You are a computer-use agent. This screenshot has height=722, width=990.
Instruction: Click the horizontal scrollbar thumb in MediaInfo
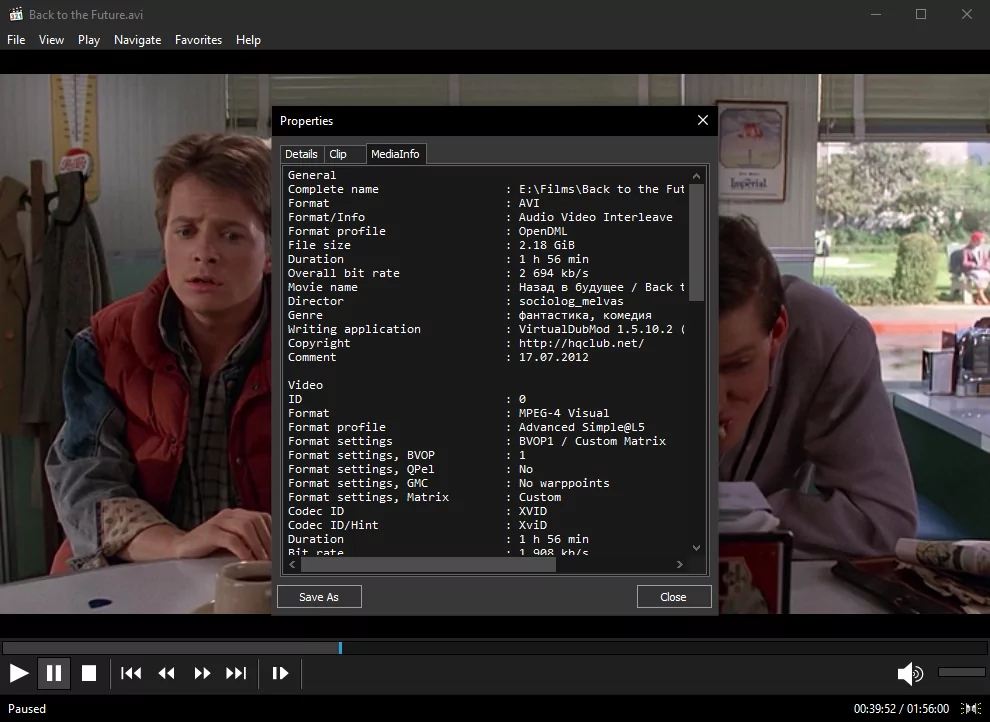(x=428, y=565)
